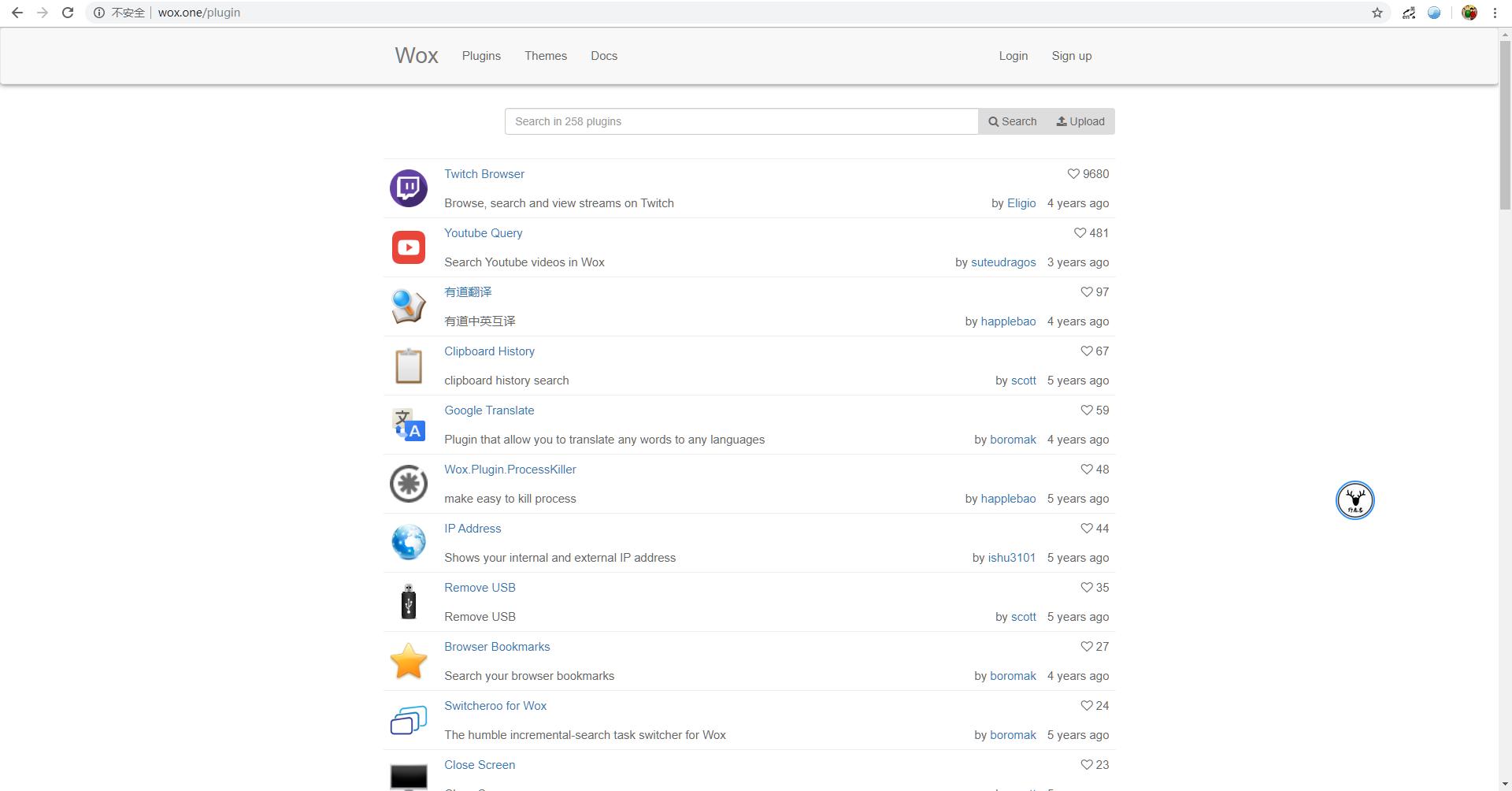The width and height of the screenshot is (1512, 791).
Task: Open the Clipboard History plugin link
Action: pyautogui.click(x=489, y=351)
